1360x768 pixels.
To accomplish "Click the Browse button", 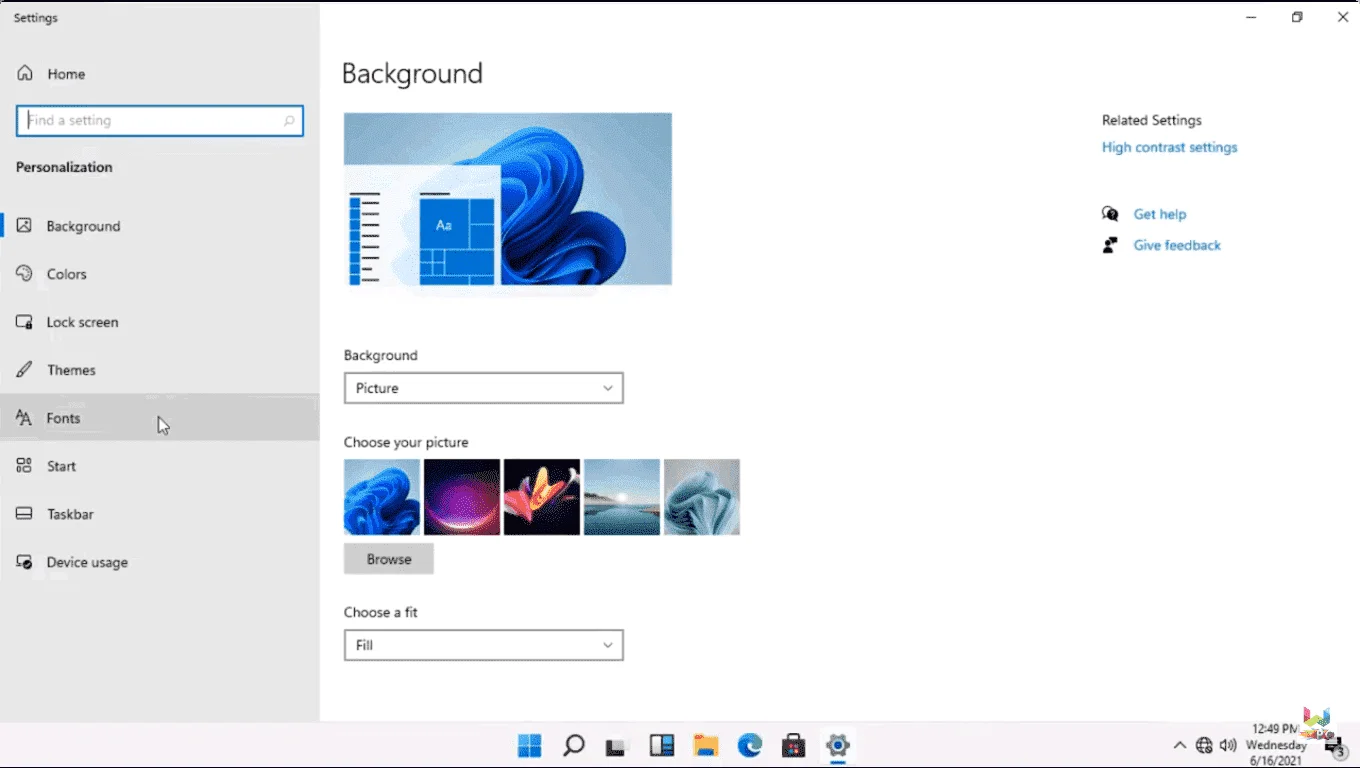I will coord(389,559).
